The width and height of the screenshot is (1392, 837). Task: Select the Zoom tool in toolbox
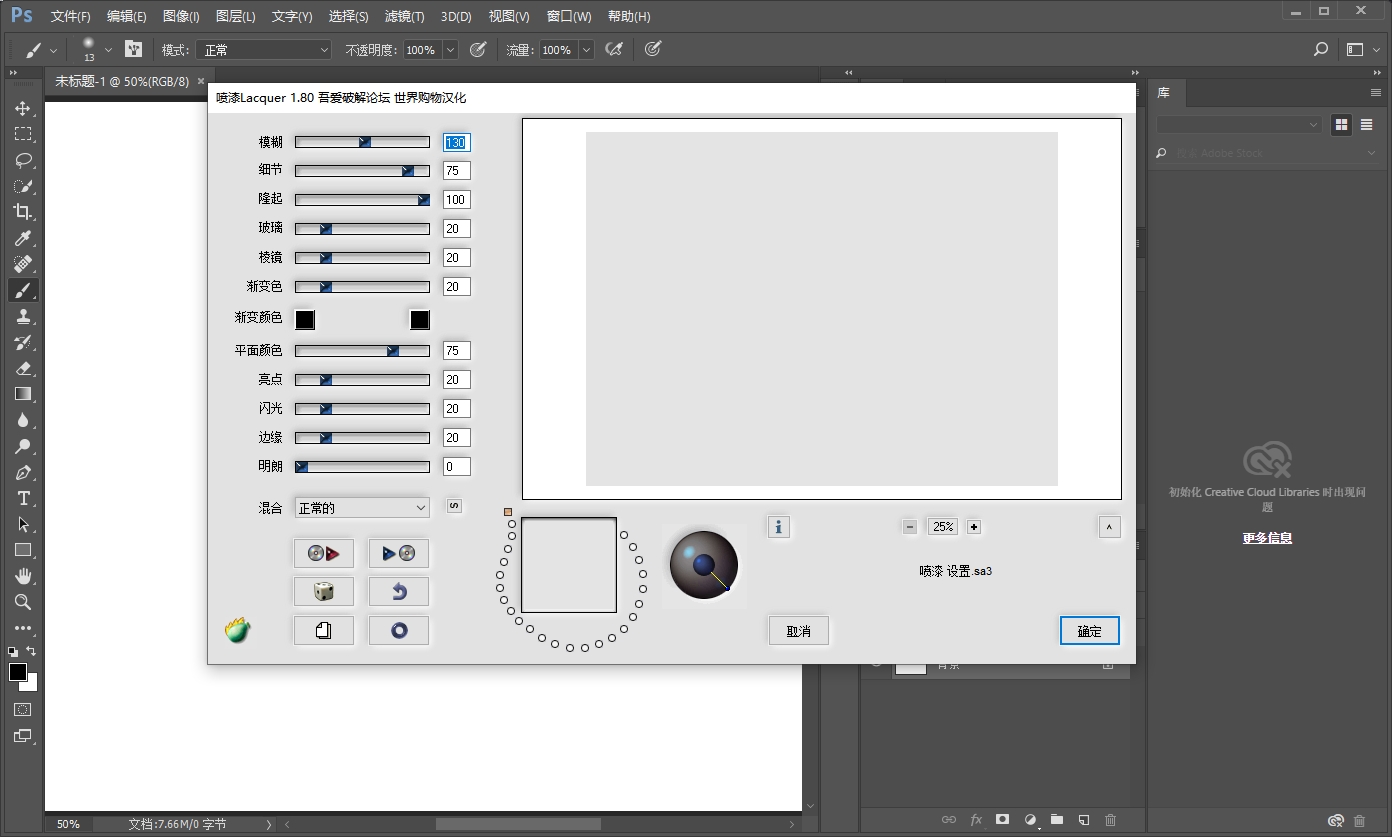click(23, 602)
